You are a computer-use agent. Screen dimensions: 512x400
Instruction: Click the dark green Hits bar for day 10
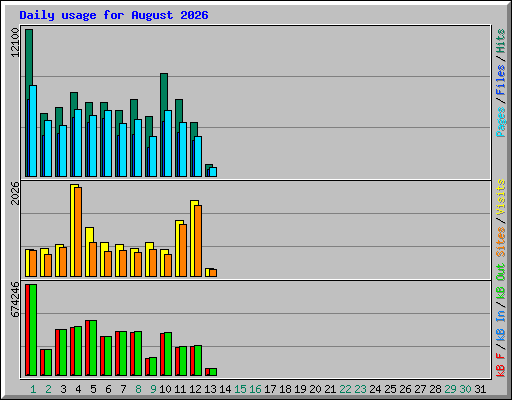coord(164,92)
